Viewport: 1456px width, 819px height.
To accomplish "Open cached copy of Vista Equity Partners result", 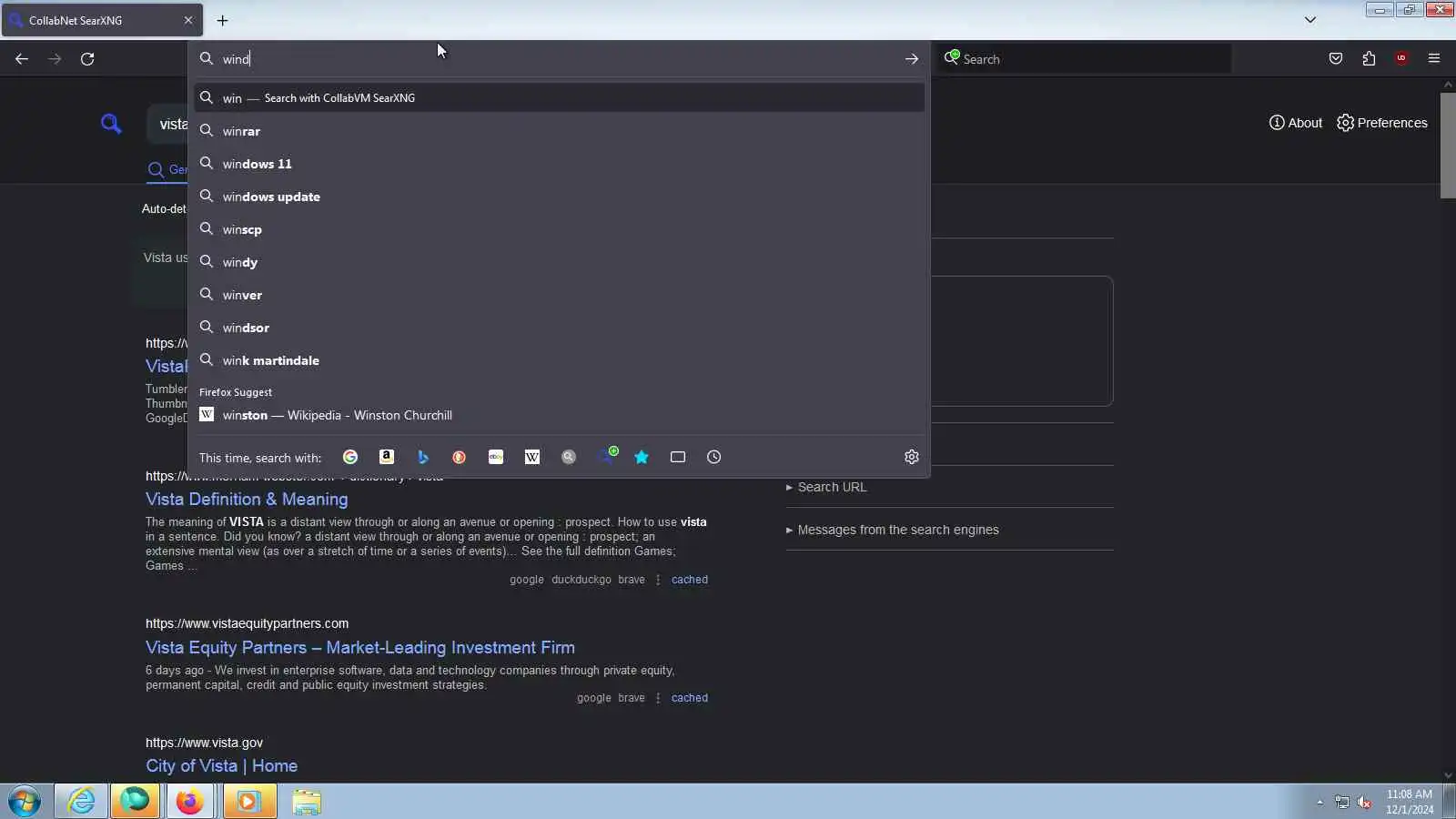I will pyautogui.click(x=690, y=698).
